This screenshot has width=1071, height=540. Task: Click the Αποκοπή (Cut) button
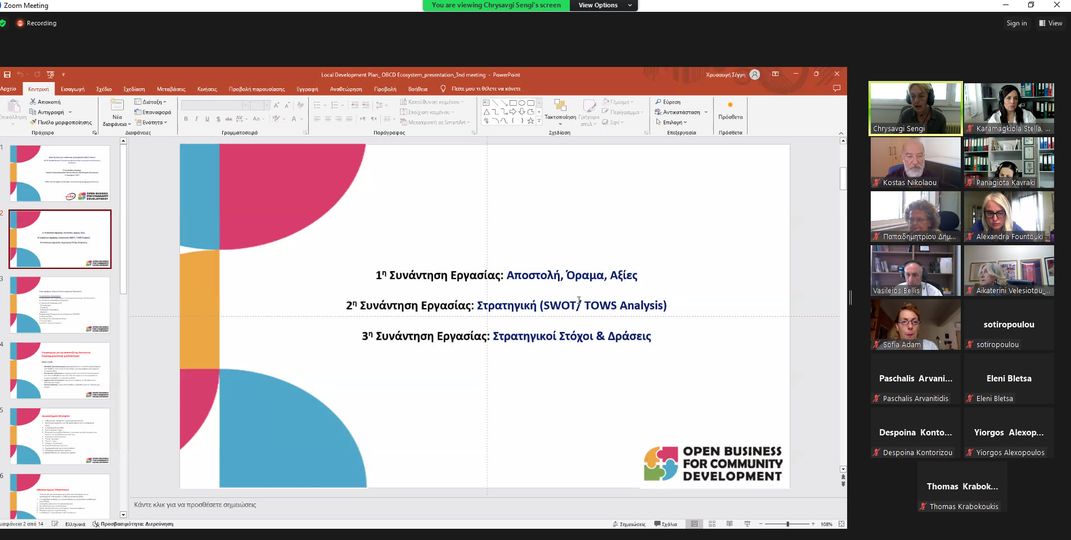coord(48,102)
